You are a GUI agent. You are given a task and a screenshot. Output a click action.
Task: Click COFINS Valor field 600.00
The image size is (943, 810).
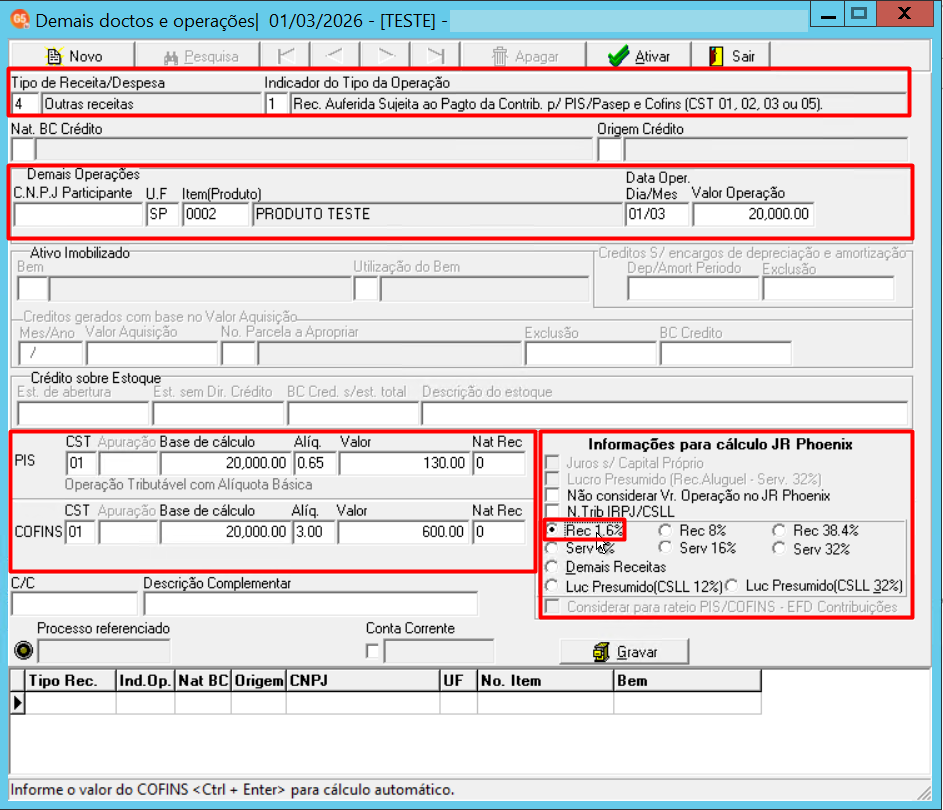click(x=403, y=532)
